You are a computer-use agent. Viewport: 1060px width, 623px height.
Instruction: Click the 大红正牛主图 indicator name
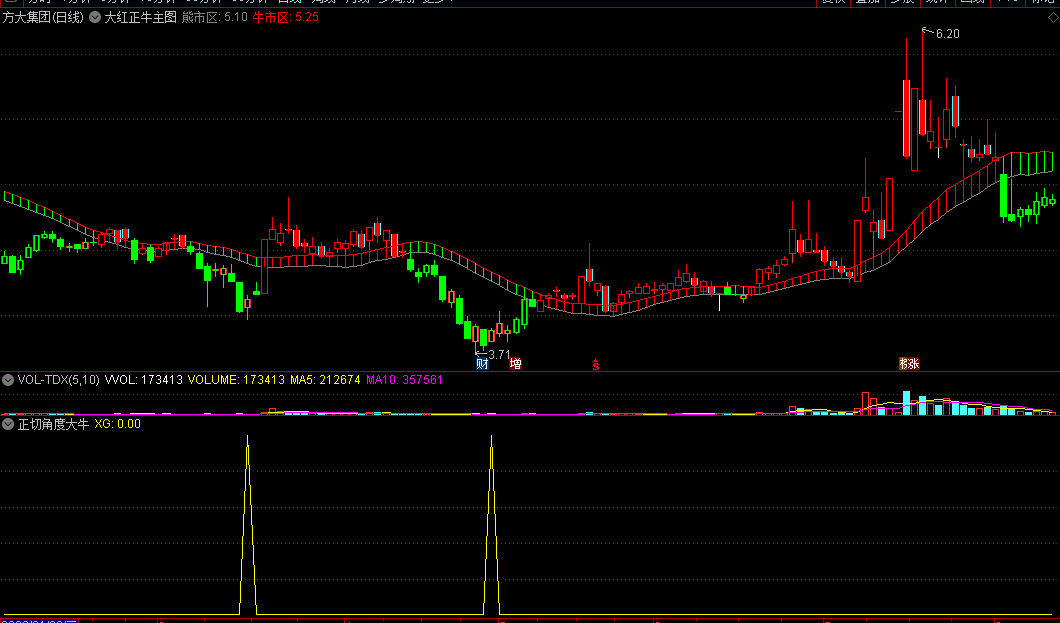[x=141, y=18]
